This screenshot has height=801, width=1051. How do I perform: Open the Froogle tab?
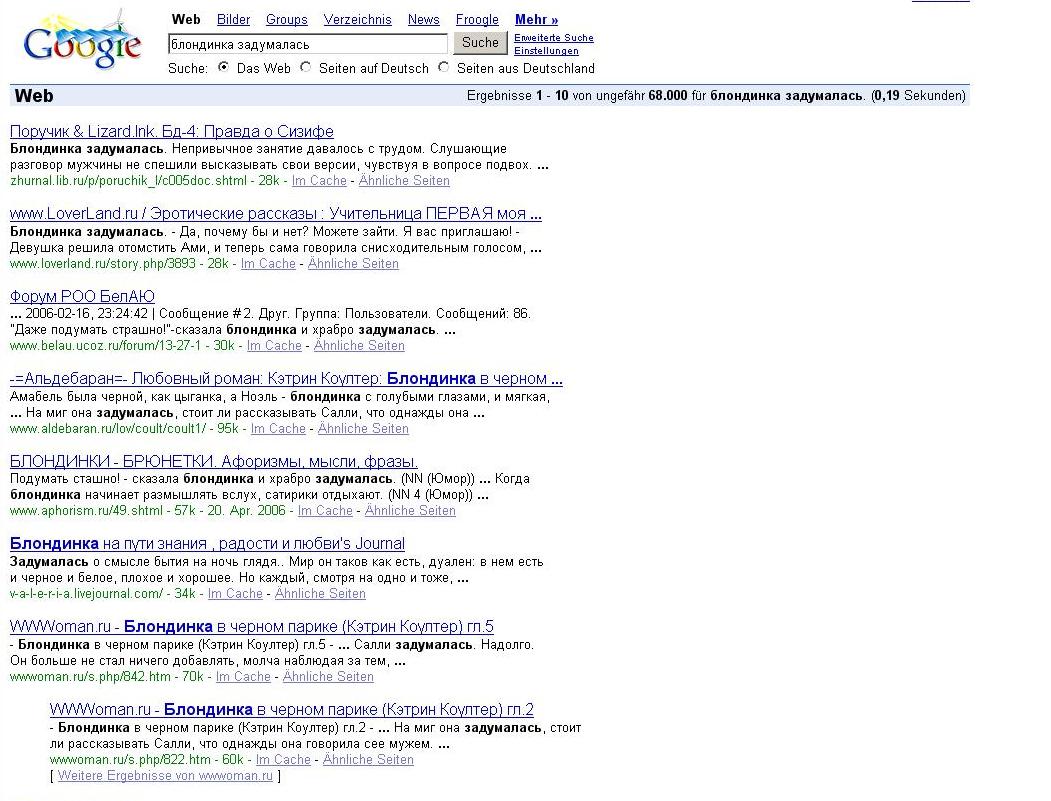pos(477,19)
